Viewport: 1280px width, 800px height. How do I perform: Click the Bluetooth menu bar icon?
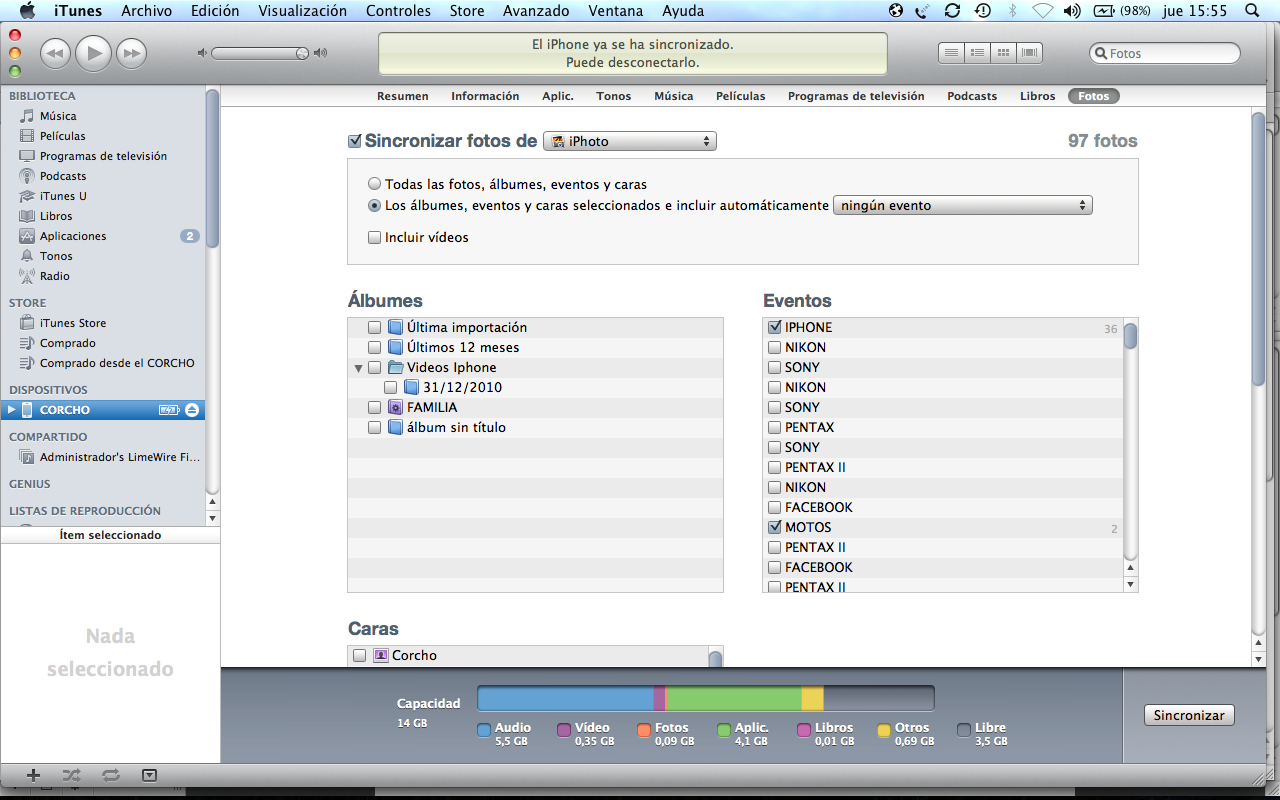pos(1012,11)
